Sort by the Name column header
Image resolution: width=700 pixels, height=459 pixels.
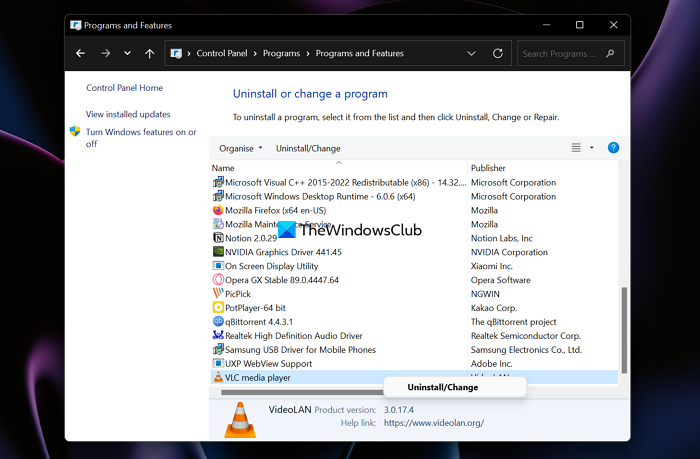223,168
